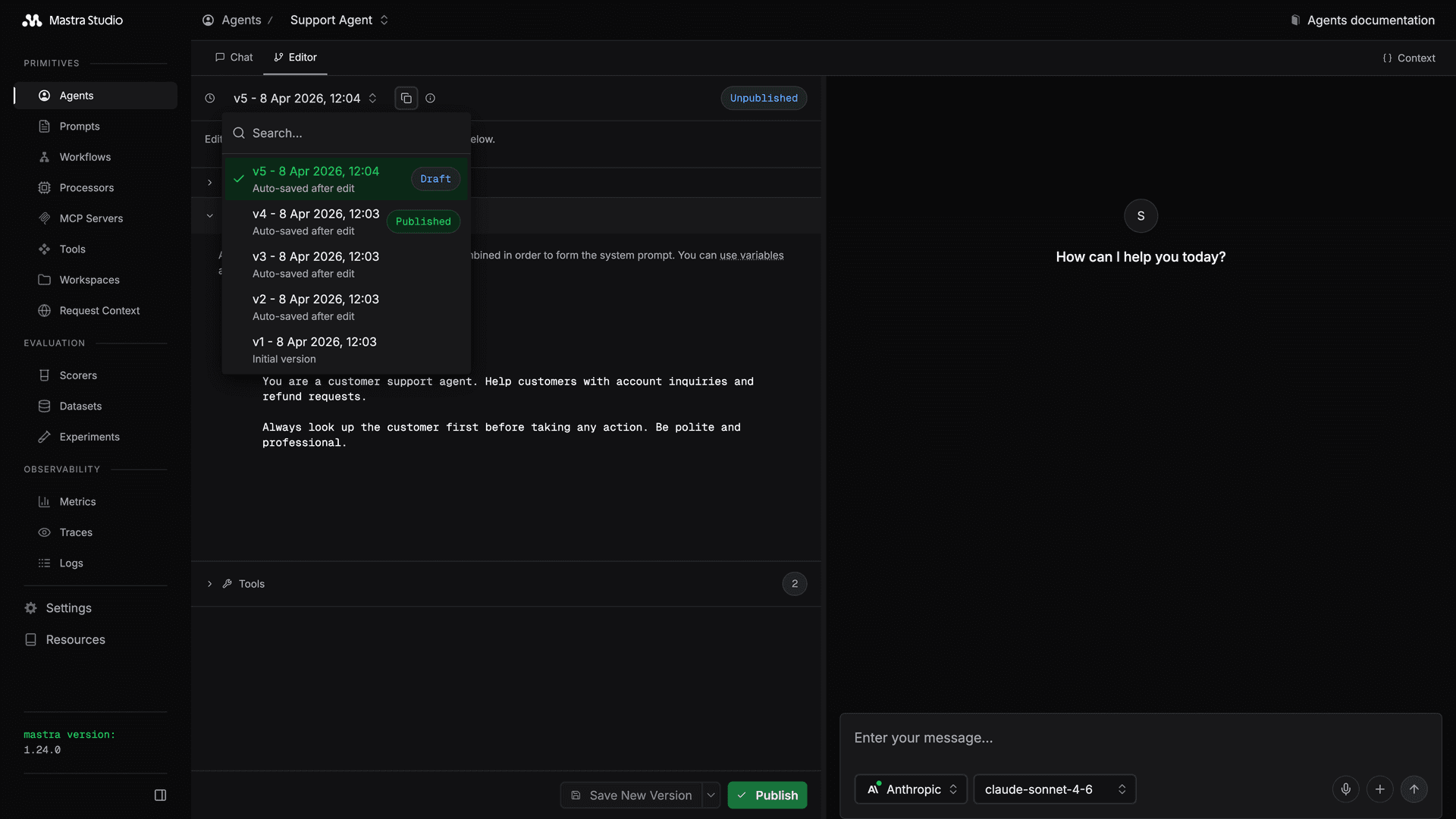Click the microphone voice input icon
The height and width of the screenshot is (819, 1456).
1345,789
